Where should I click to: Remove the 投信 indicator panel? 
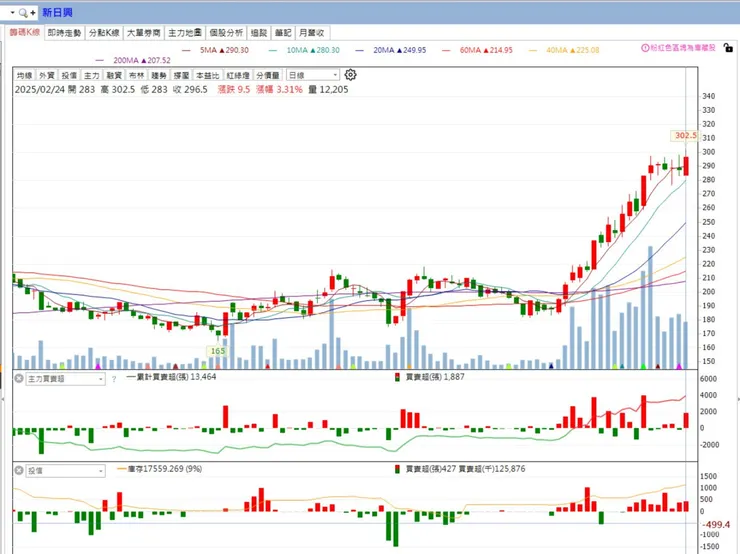[x=18, y=470]
